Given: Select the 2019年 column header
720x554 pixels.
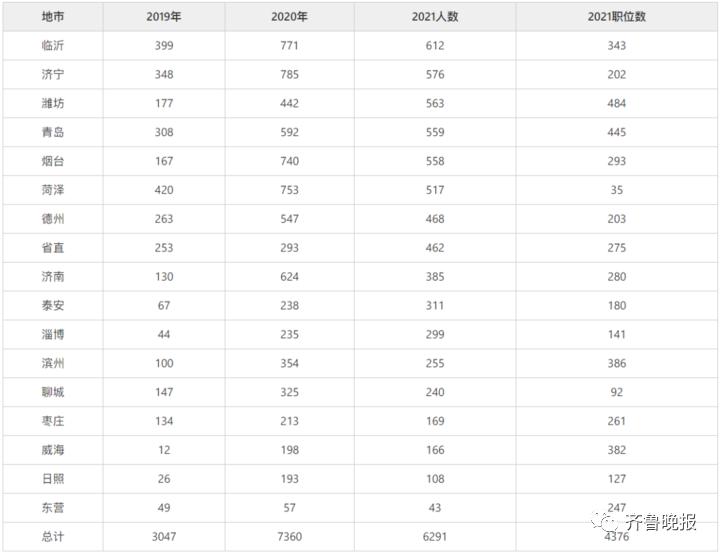Looking at the screenshot, I should (x=164, y=17).
